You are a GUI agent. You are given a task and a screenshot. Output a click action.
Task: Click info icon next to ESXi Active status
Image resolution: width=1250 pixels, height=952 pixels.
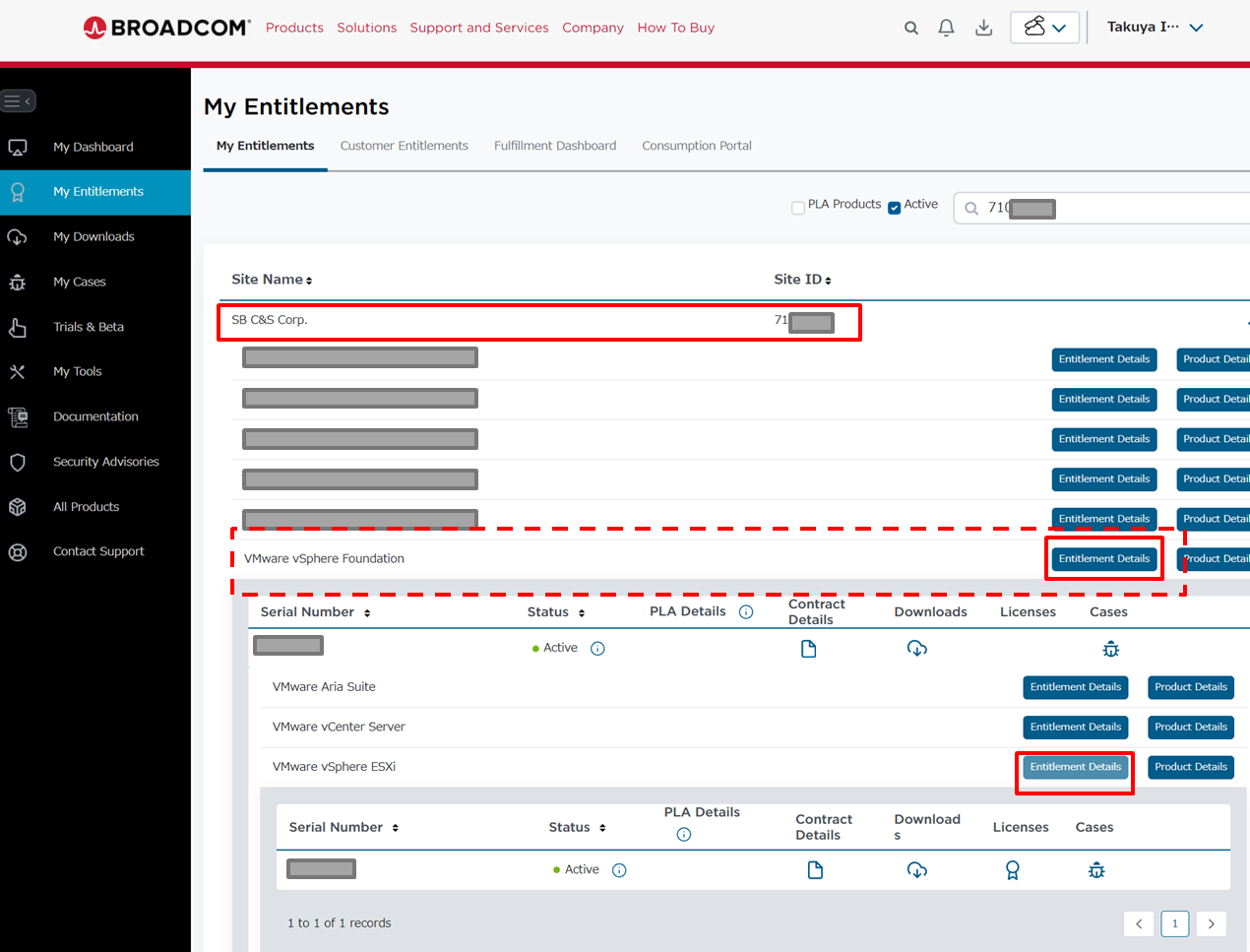[x=619, y=870]
